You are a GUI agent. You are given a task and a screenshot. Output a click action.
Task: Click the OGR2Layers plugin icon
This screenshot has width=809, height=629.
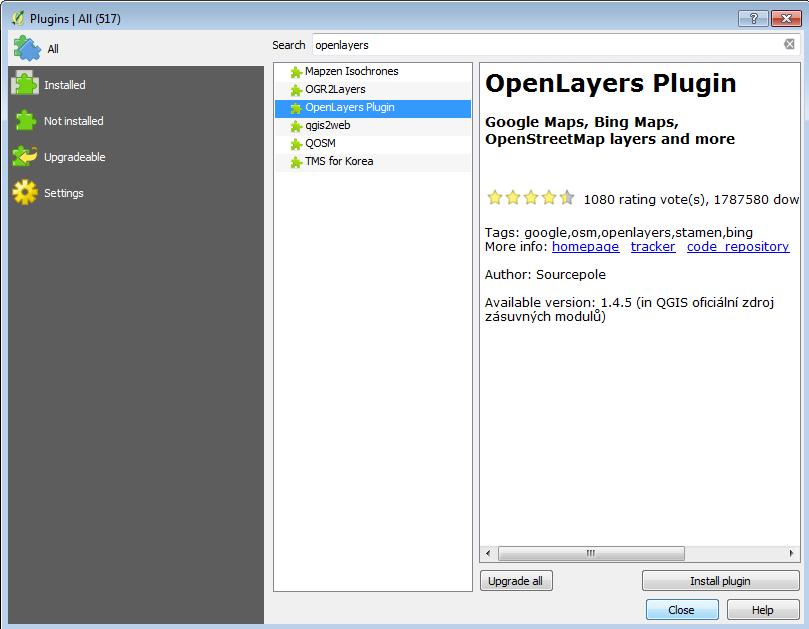[296, 90]
